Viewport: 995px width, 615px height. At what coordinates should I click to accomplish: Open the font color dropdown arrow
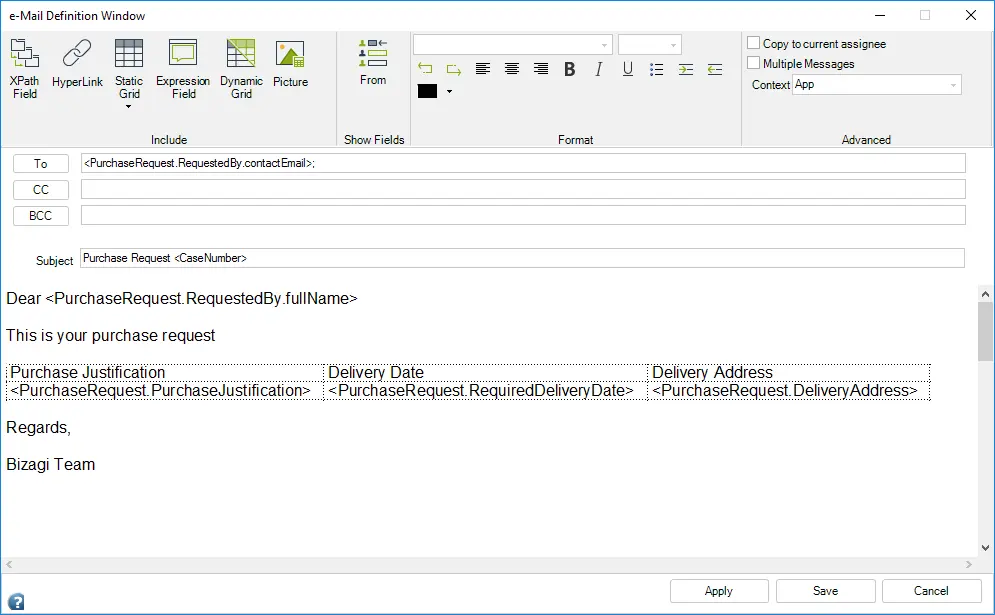[449, 91]
